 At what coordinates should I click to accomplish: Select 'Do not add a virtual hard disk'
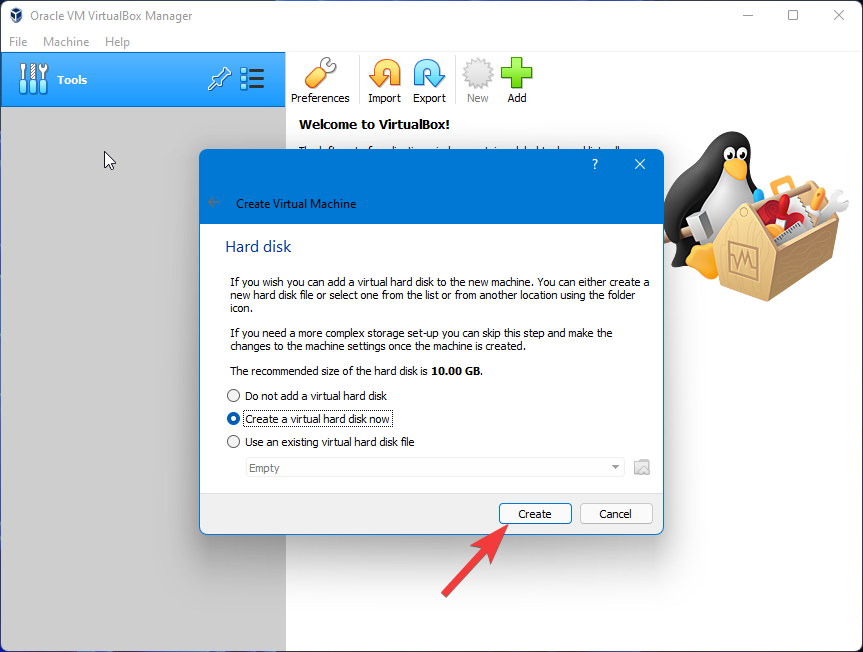233,395
